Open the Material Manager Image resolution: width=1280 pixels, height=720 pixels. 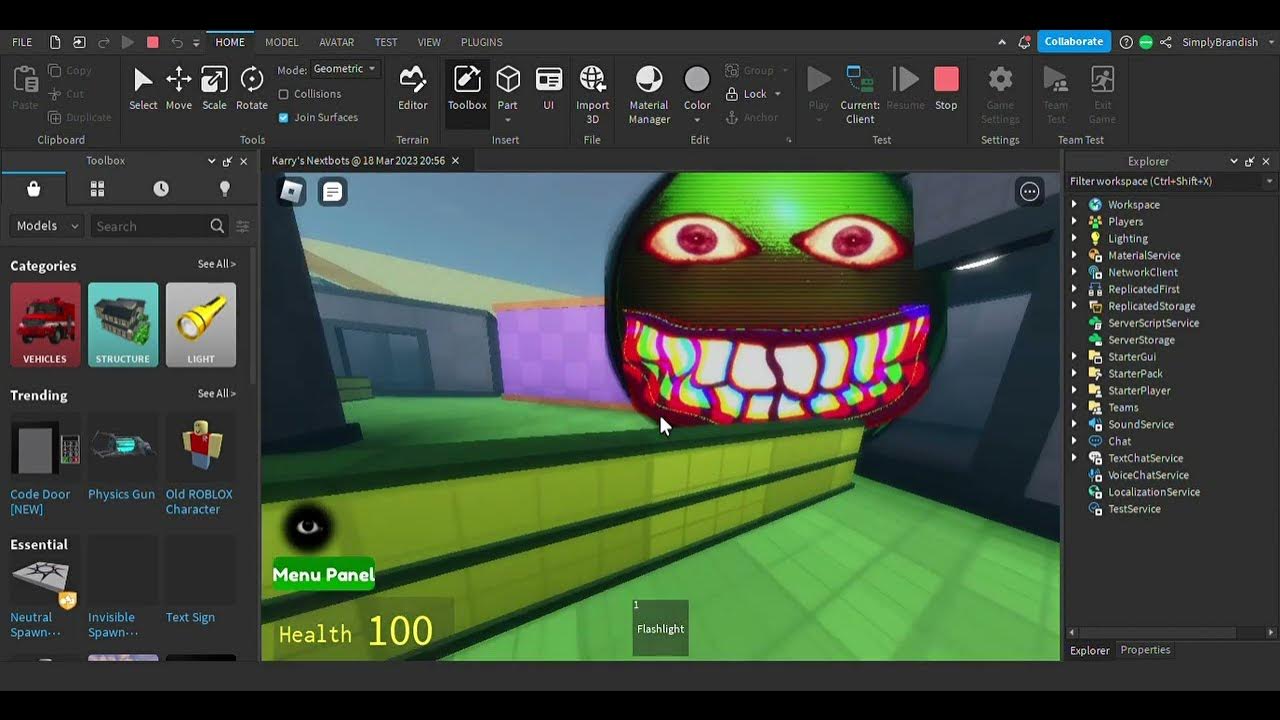pos(649,94)
